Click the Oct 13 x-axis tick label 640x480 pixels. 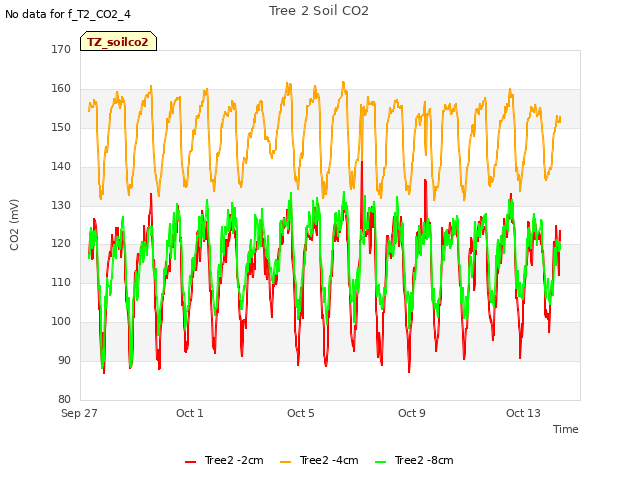pos(523,413)
